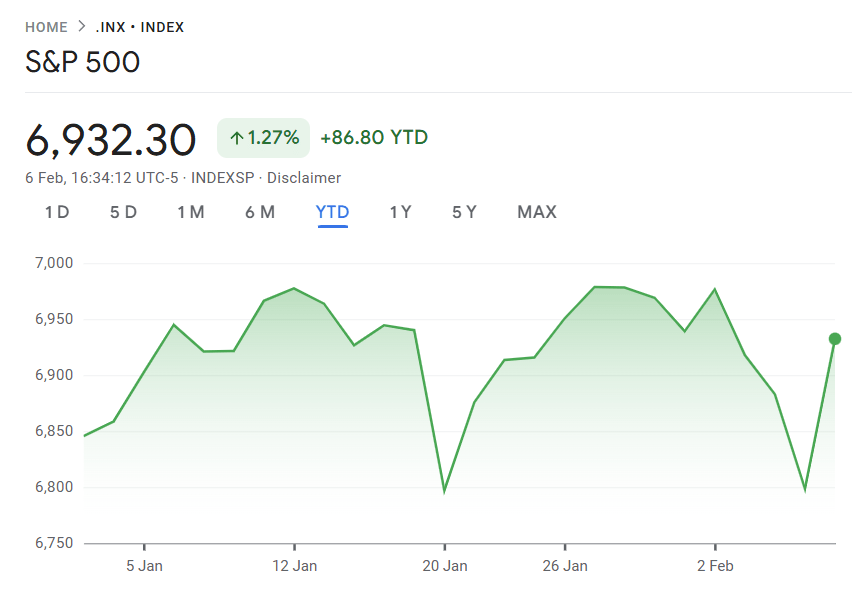Show the 1M chart range
The width and height of the screenshot is (852, 597).
click(191, 212)
